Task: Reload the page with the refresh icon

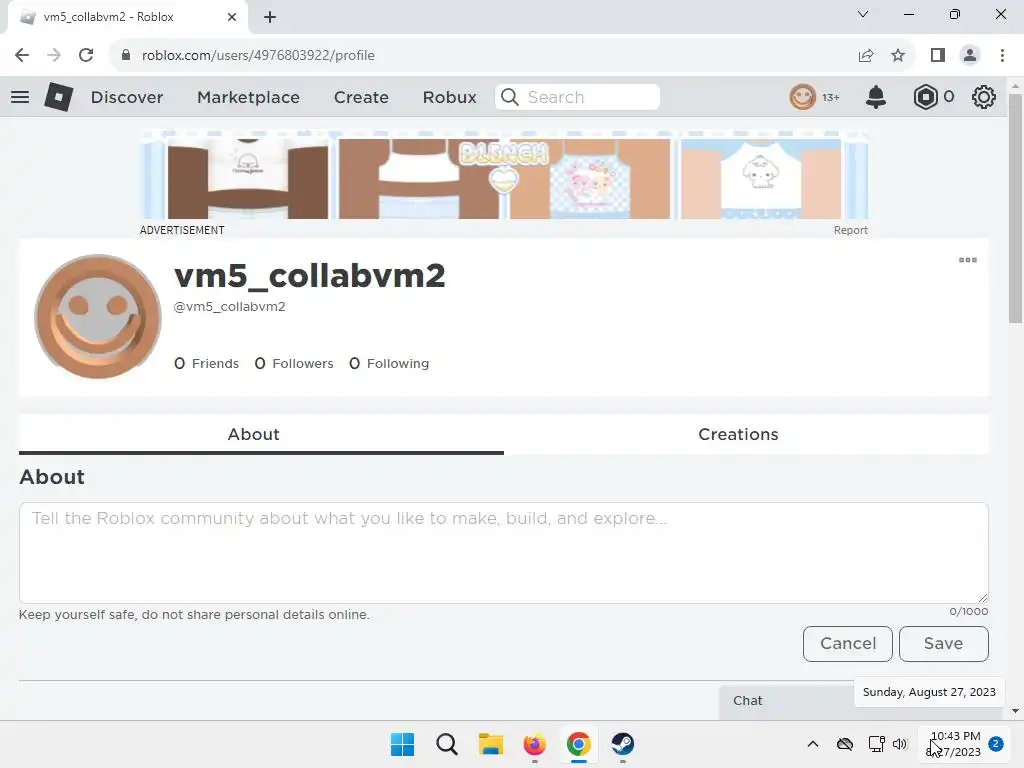Action: [x=86, y=55]
